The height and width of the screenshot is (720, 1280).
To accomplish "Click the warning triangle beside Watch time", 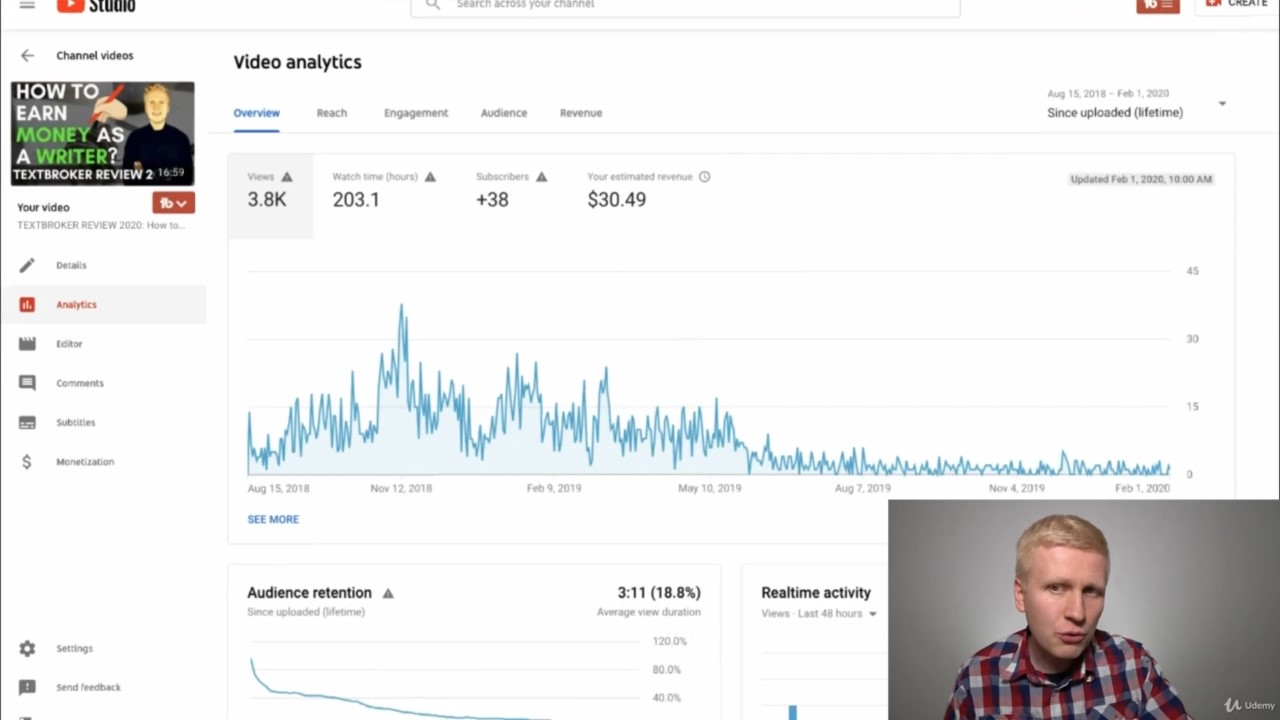I will 430,177.
